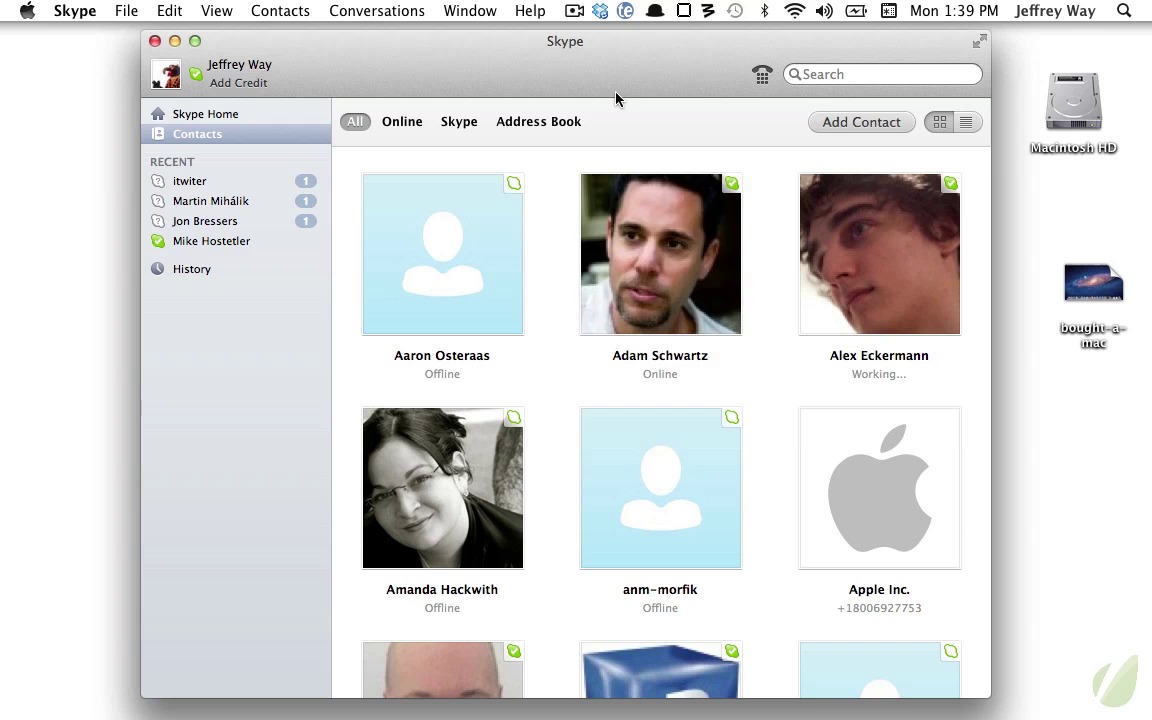
Task: Click the Apple Inc. phone number +18006927753
Action: 879,608
